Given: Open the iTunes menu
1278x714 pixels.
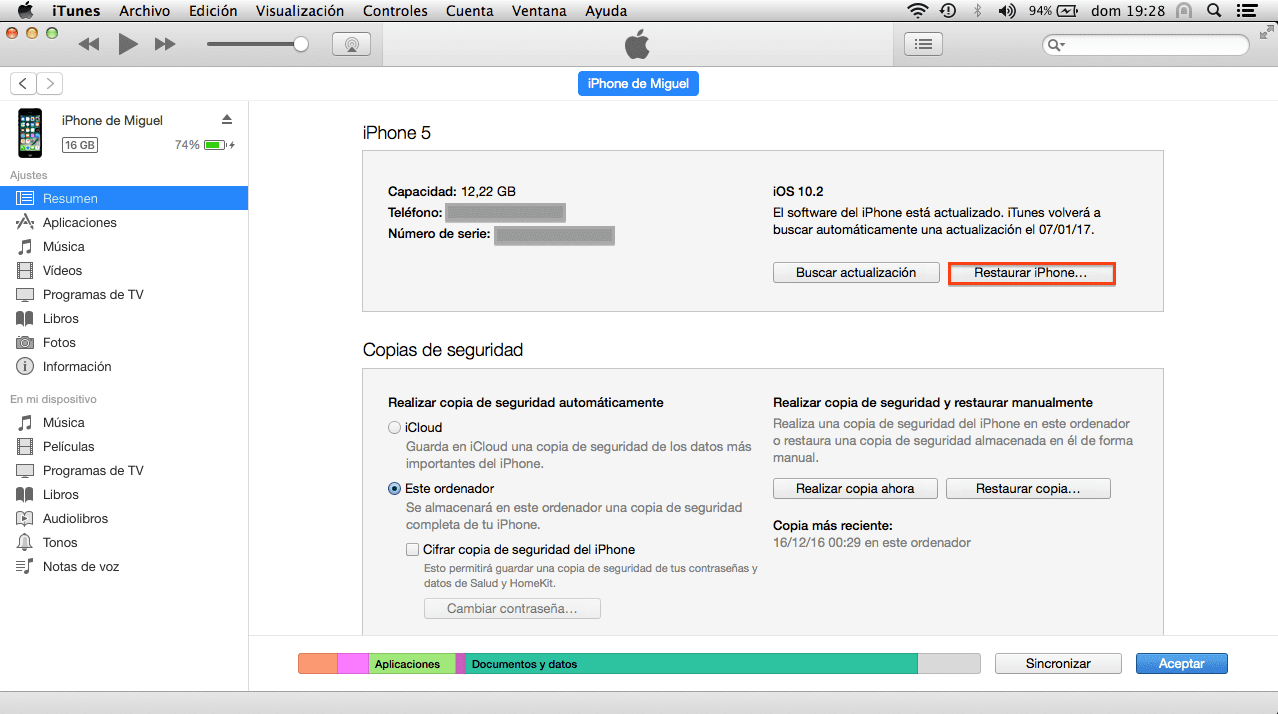Looking at the screenshot, I should [76, 11].
